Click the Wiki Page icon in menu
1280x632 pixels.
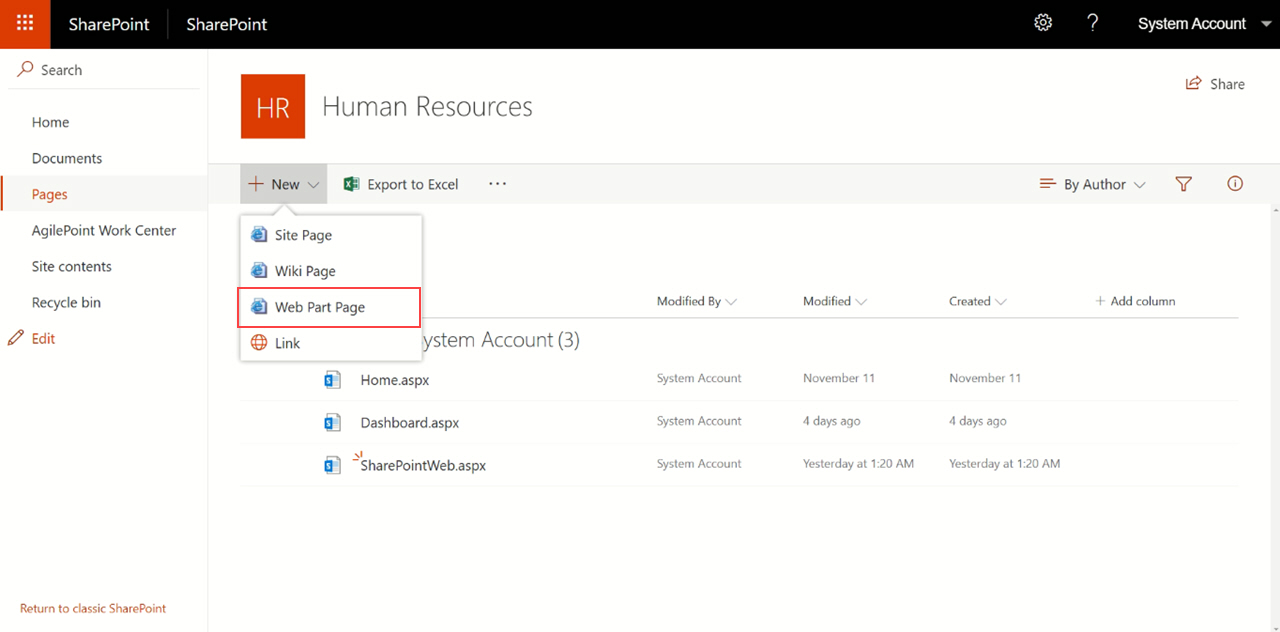(259, 271)
